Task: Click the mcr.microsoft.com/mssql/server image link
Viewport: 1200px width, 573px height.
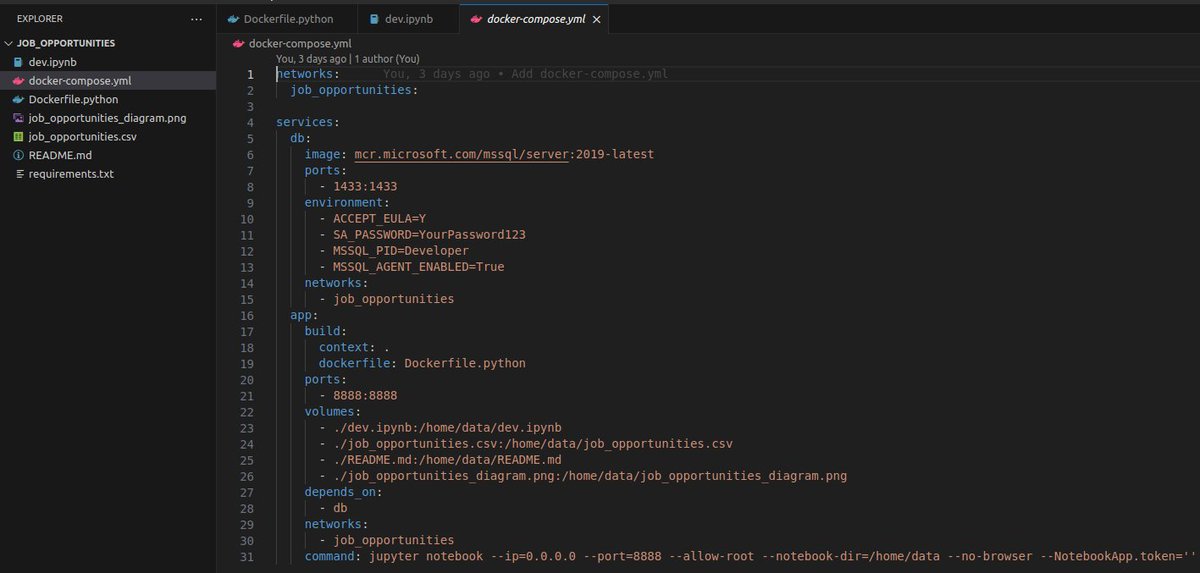Action: pyautogui.click(x=462, y=154)
